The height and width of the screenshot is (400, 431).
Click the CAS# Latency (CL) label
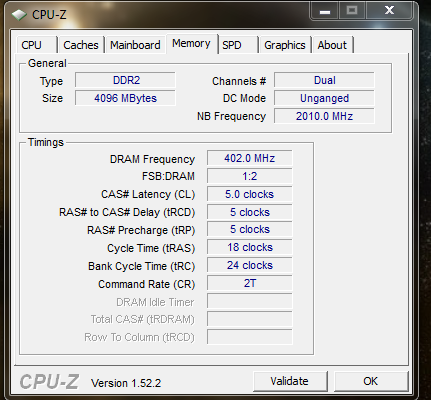click(148, 194)
